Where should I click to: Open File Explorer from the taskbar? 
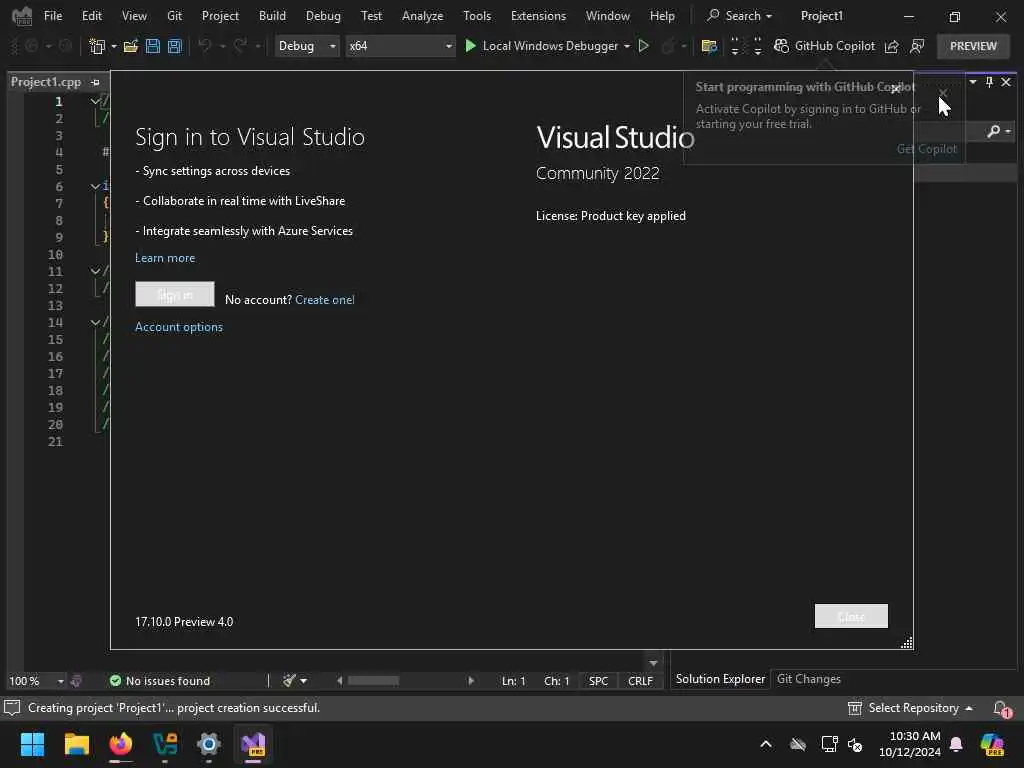[76, 744]
